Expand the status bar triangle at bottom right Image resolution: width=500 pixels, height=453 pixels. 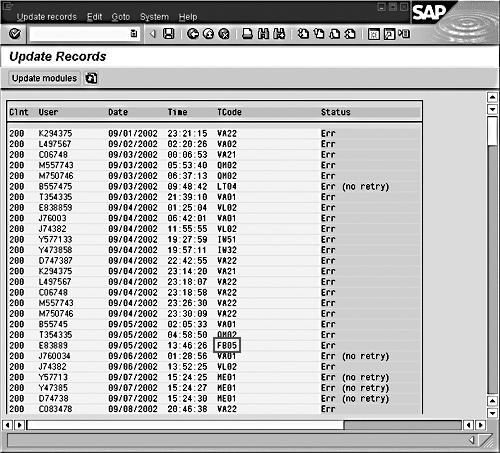(x=472, y=440)
